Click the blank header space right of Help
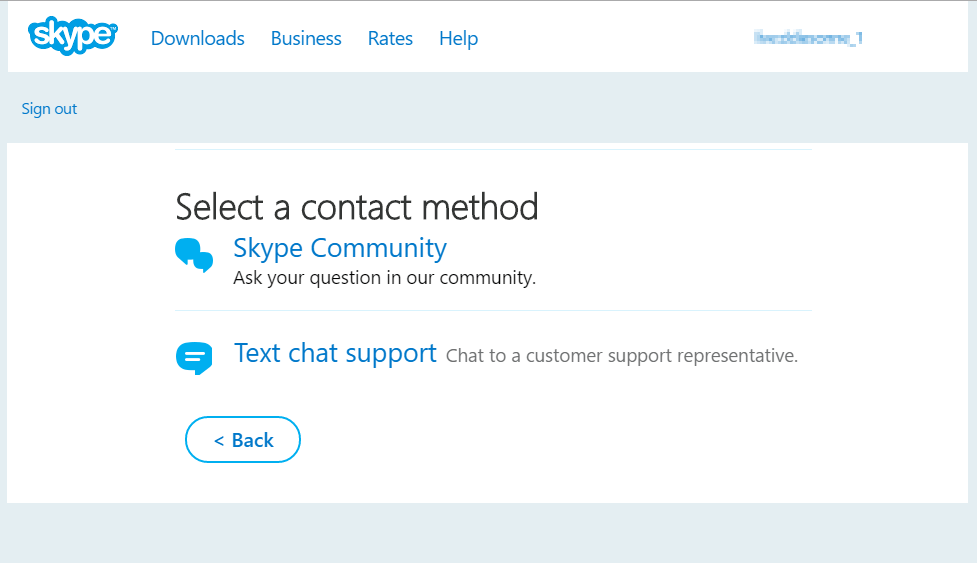977x563 pixels. click(x=614, y=37)
